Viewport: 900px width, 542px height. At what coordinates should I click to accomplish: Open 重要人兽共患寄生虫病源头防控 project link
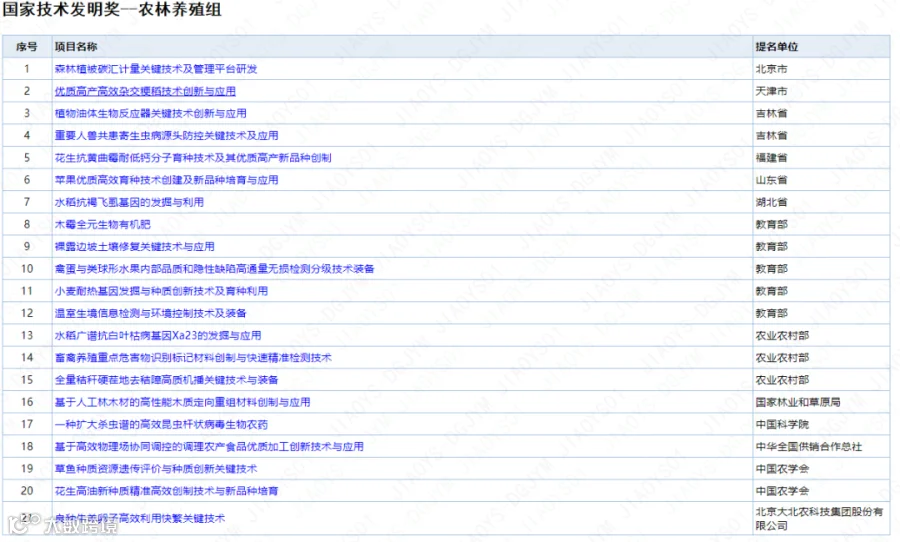pos(166,136)
